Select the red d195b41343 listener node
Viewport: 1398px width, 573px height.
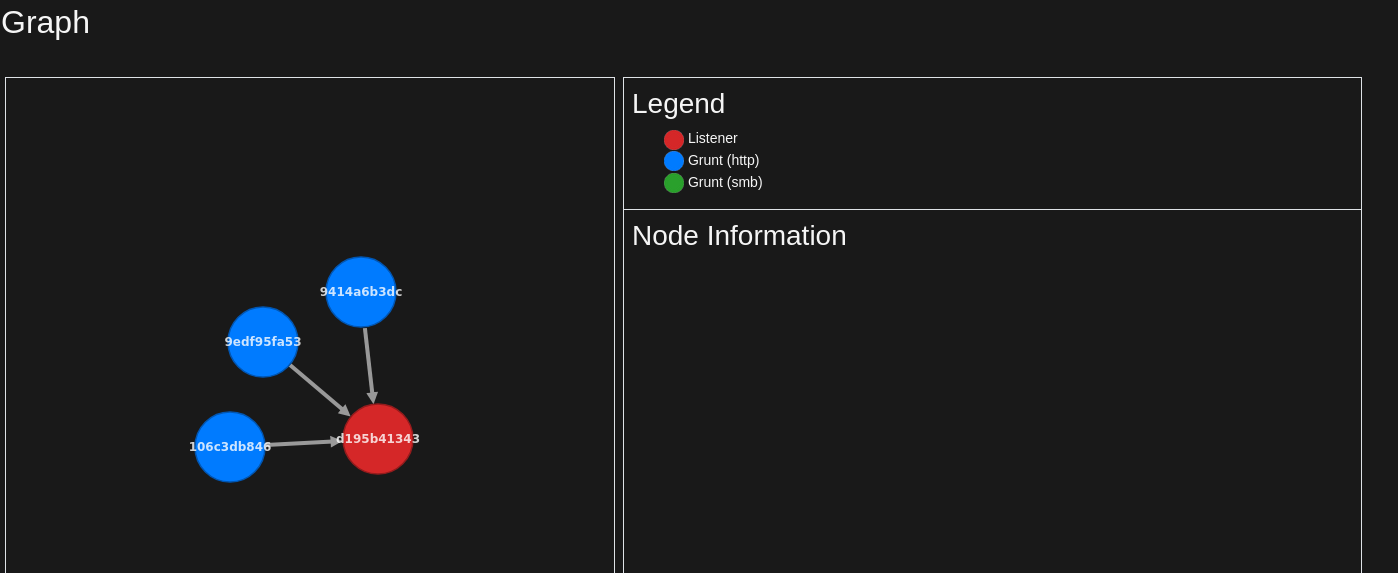pos(378,439)
